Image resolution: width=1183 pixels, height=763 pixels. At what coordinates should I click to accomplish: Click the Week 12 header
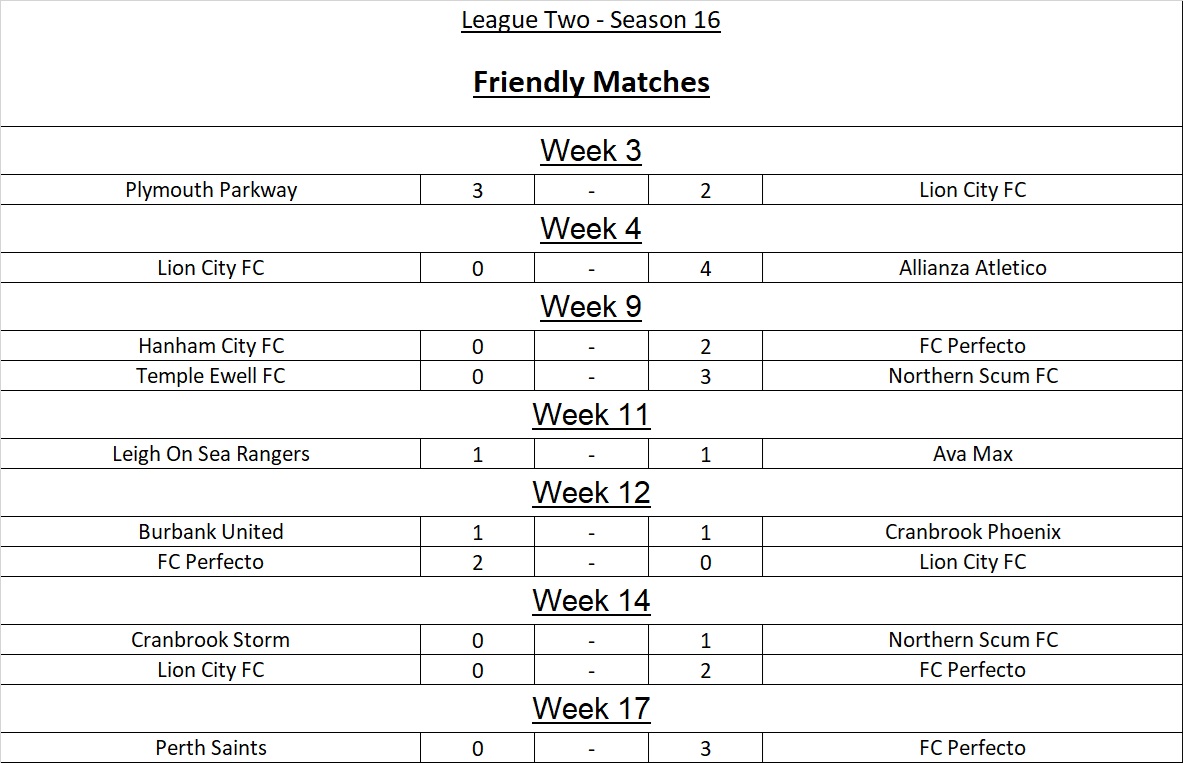pyautogui.click(x=591, y=493)
